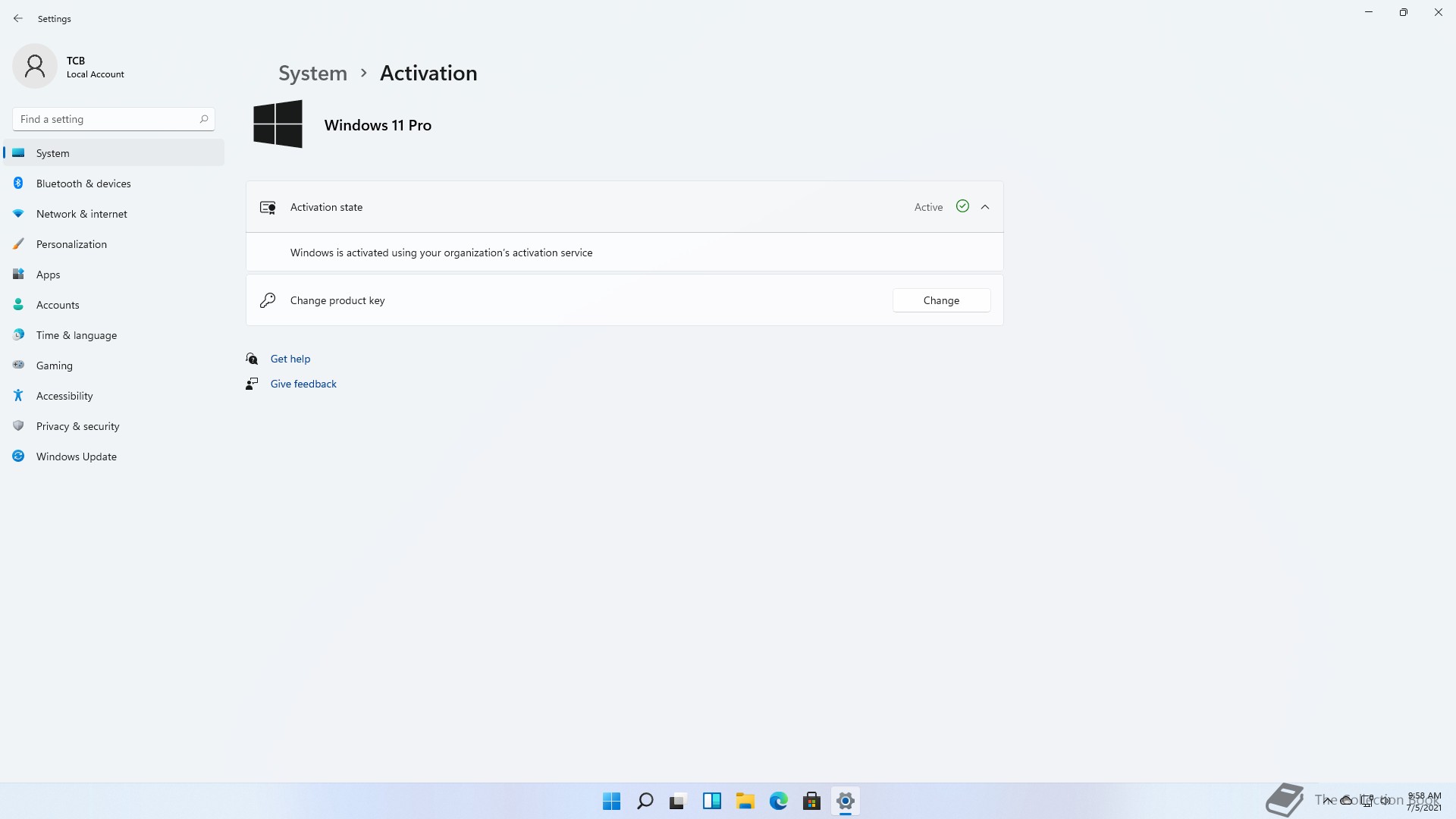Click the Change product key label
This screenshot has height=819, width=1456.
click(x=337, y=300)
